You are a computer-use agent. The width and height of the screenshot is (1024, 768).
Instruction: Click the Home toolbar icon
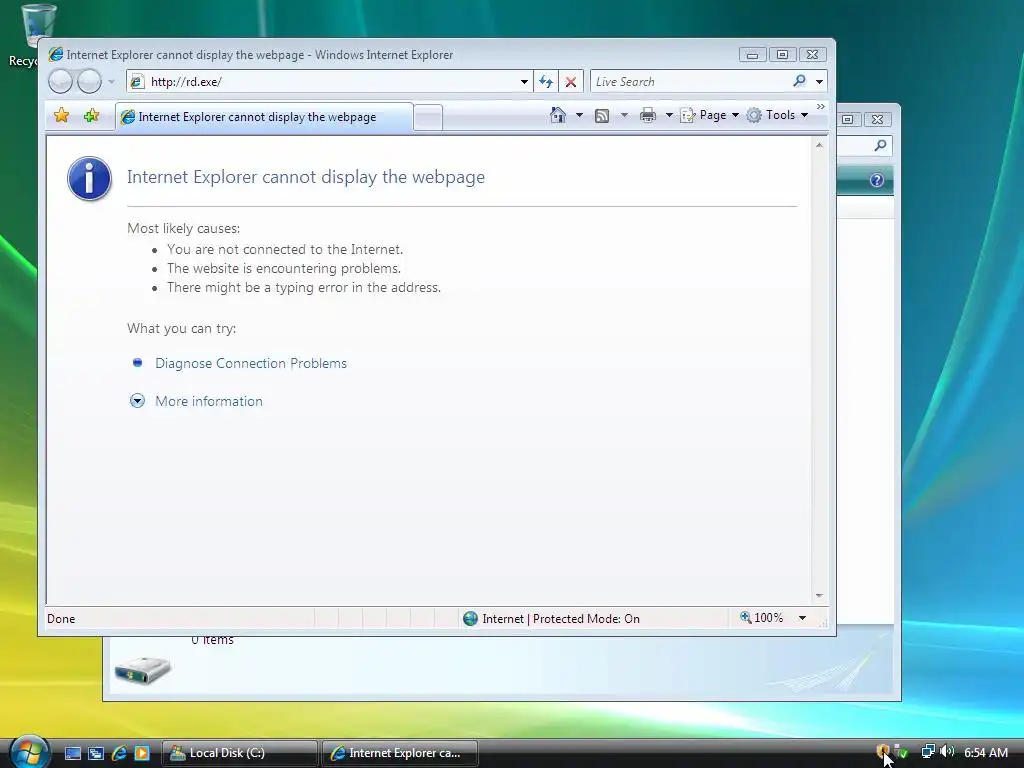pos(557,115)
